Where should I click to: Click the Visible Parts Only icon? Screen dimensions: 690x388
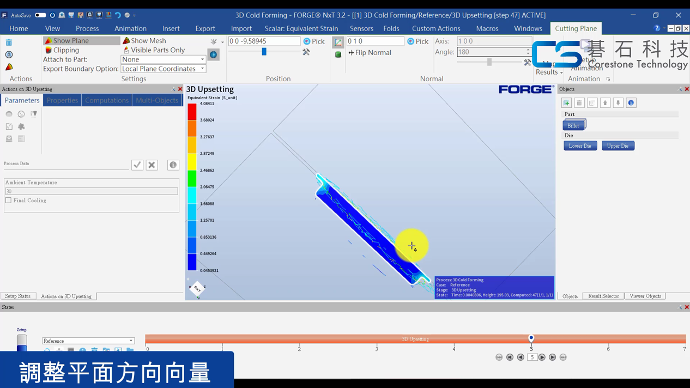pos(126,50)
